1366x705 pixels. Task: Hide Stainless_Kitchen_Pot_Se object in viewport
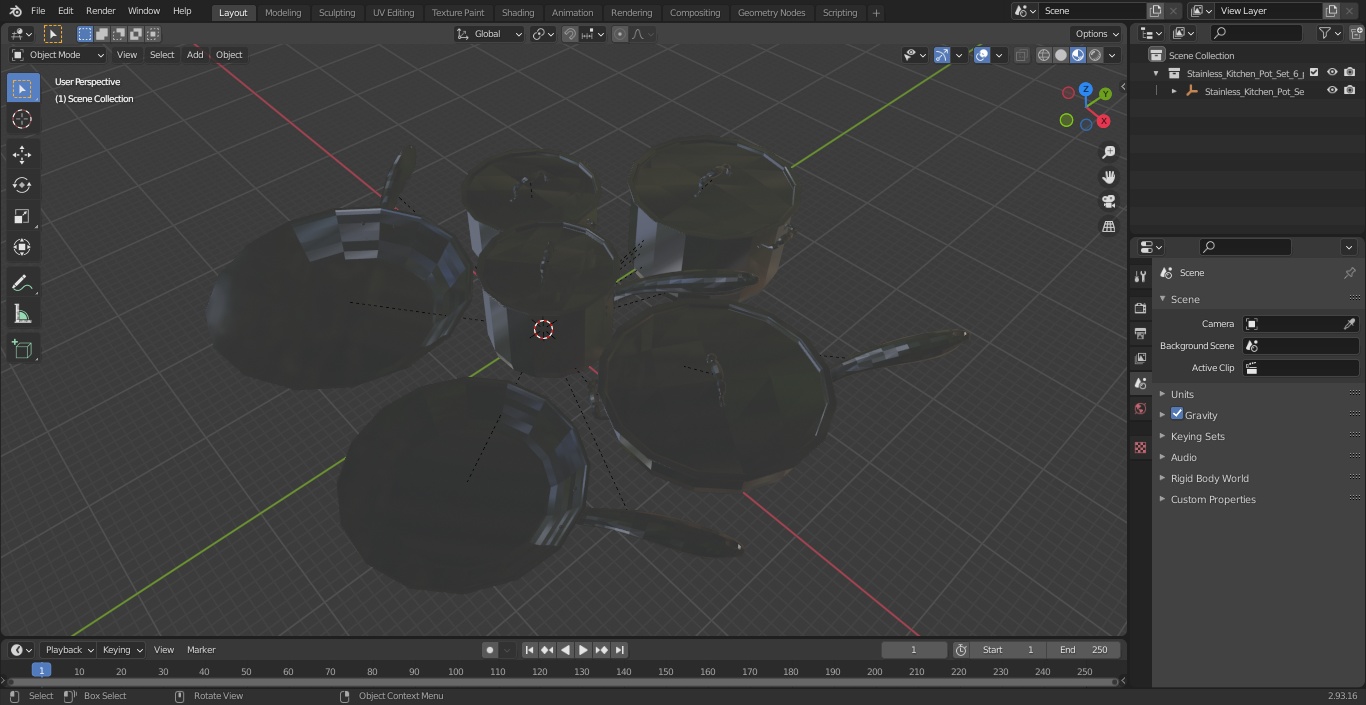point(1332,91)
